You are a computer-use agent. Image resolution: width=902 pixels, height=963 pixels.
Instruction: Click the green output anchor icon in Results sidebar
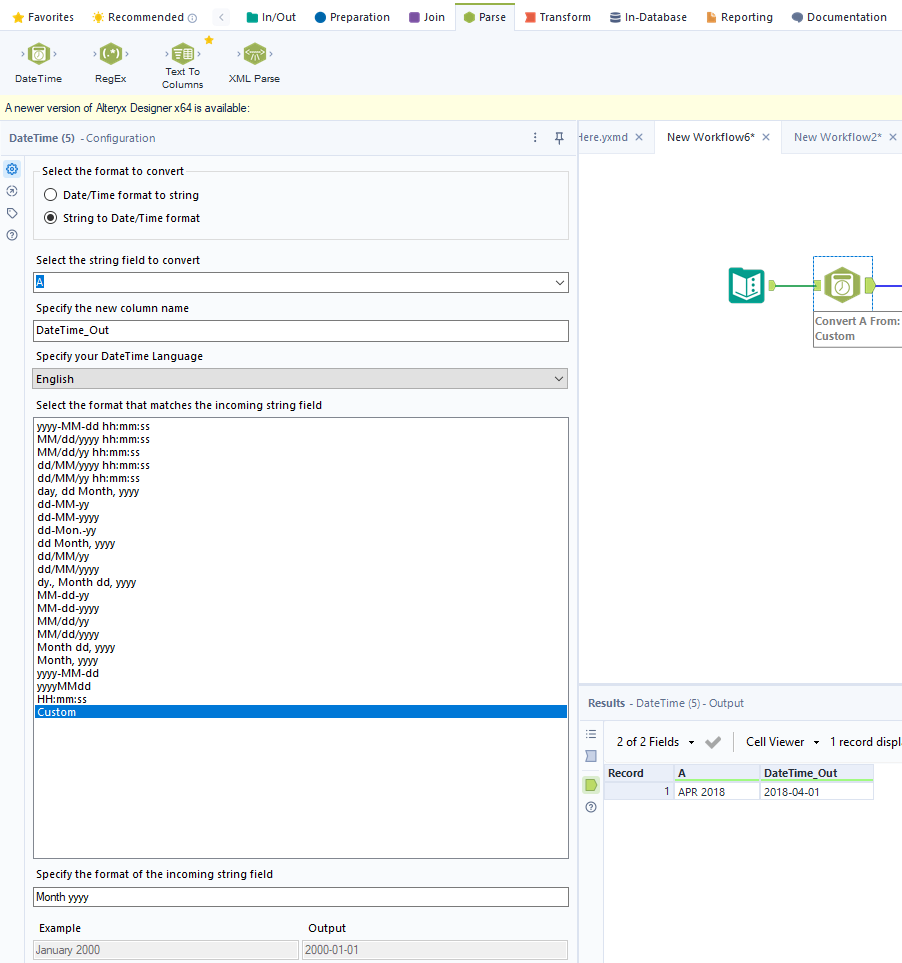coord(590,785)
